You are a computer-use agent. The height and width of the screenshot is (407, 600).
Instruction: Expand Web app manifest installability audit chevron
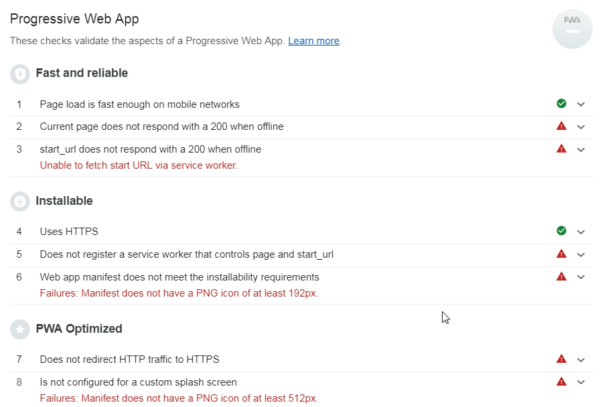click(x=581, y=277)
